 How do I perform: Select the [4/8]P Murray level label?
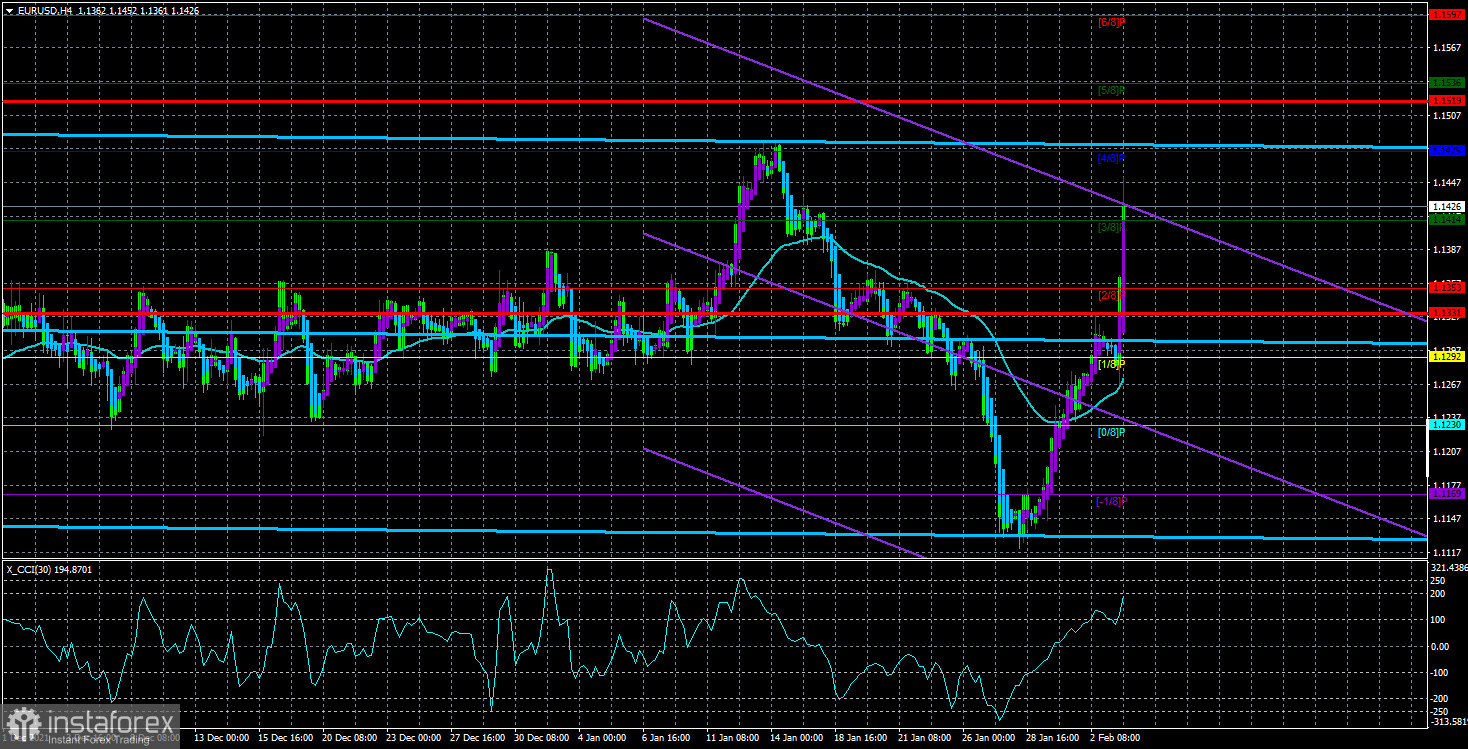[1112, 159]
